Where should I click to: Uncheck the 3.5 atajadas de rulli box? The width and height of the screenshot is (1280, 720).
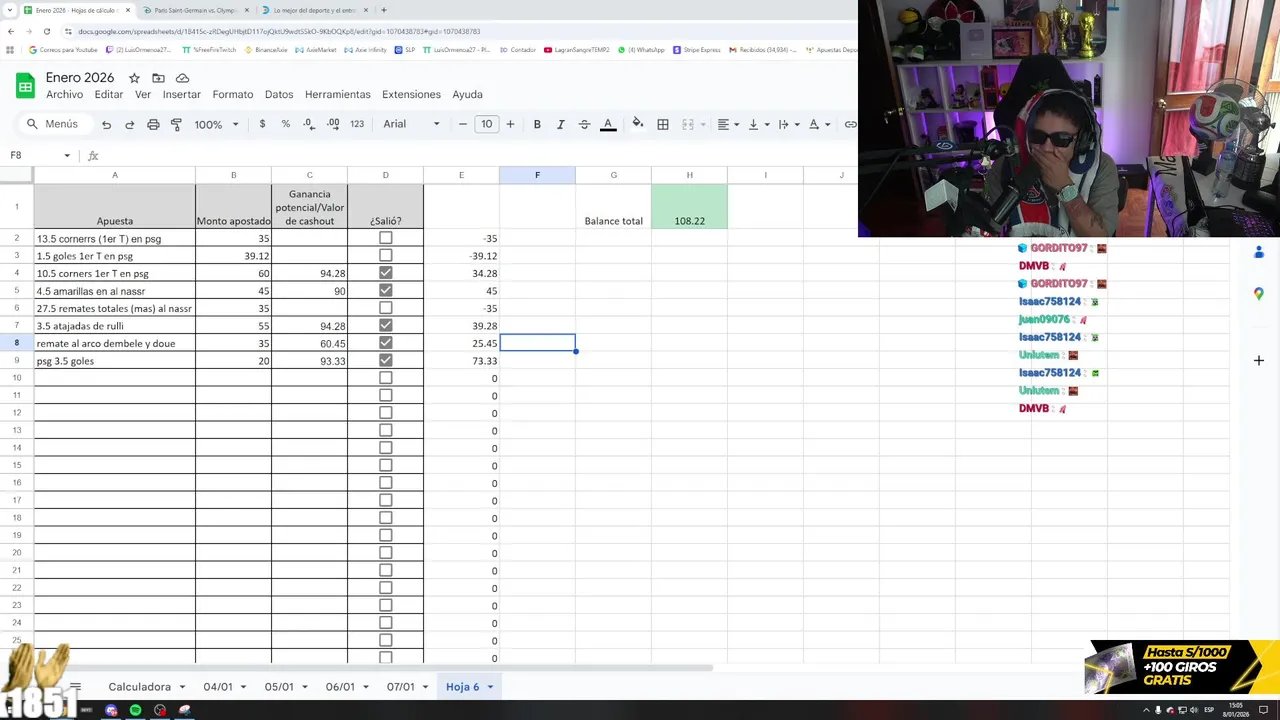[385, 326]
